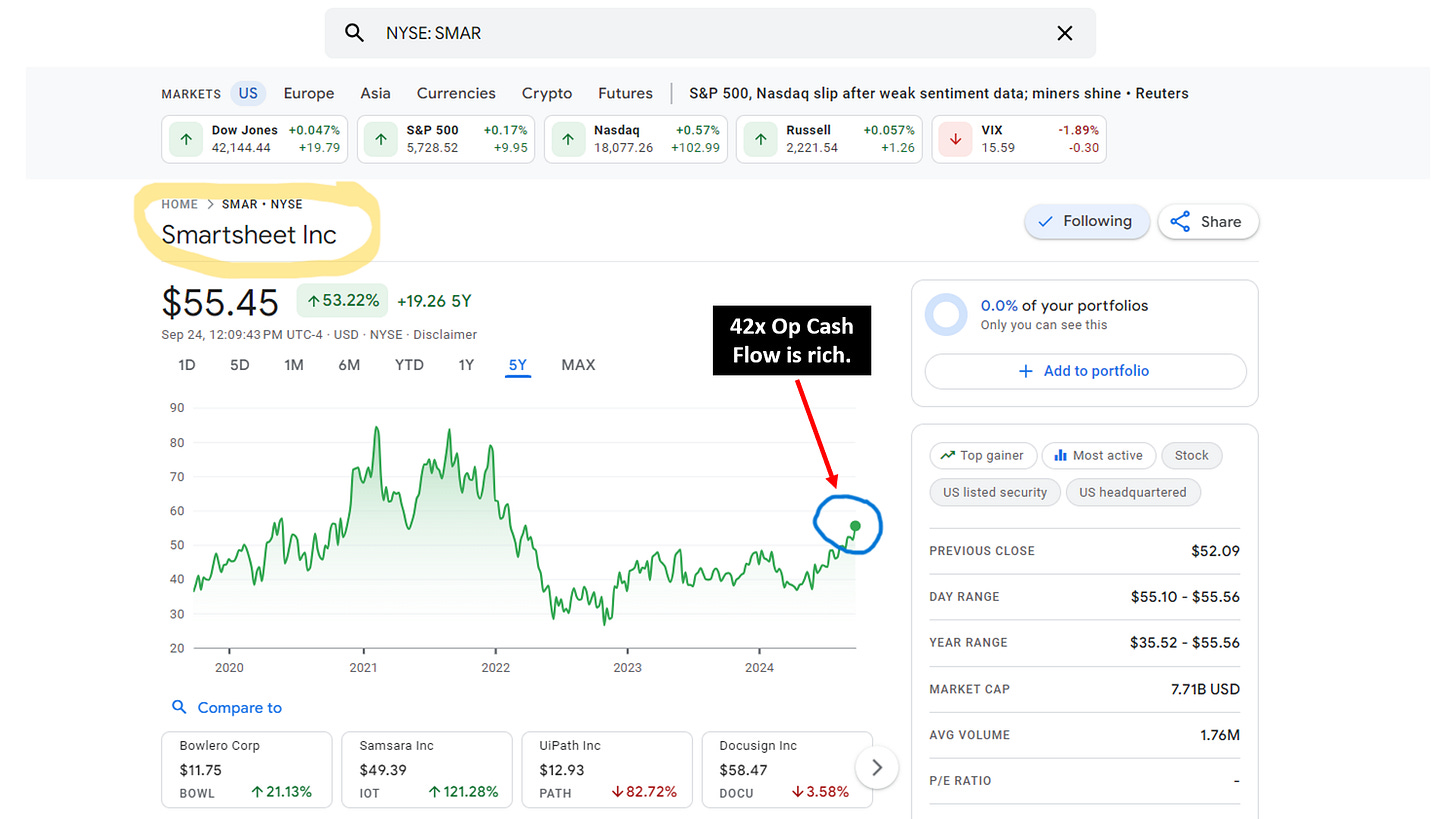Click the plus icon on Add to portfolio
1456x819 pixels.
[x=1025, y=371]
